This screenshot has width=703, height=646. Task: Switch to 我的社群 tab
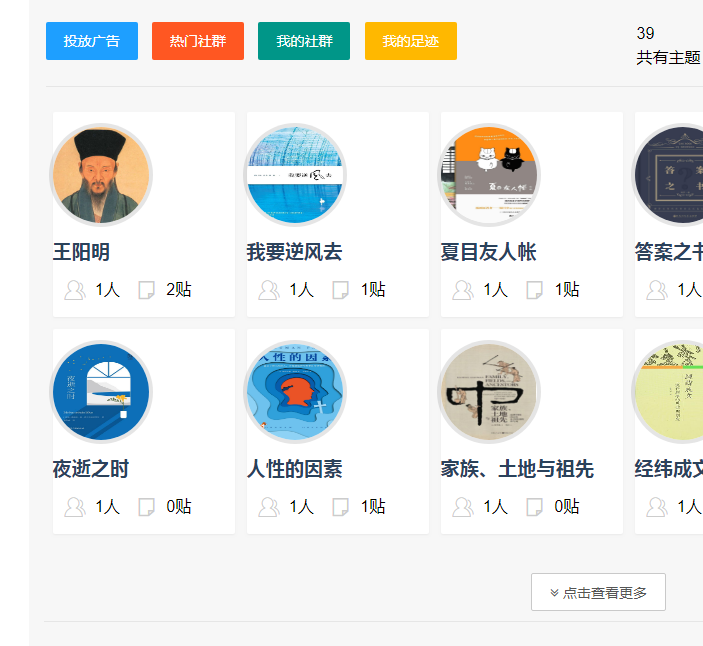click(x=304, y=41)
